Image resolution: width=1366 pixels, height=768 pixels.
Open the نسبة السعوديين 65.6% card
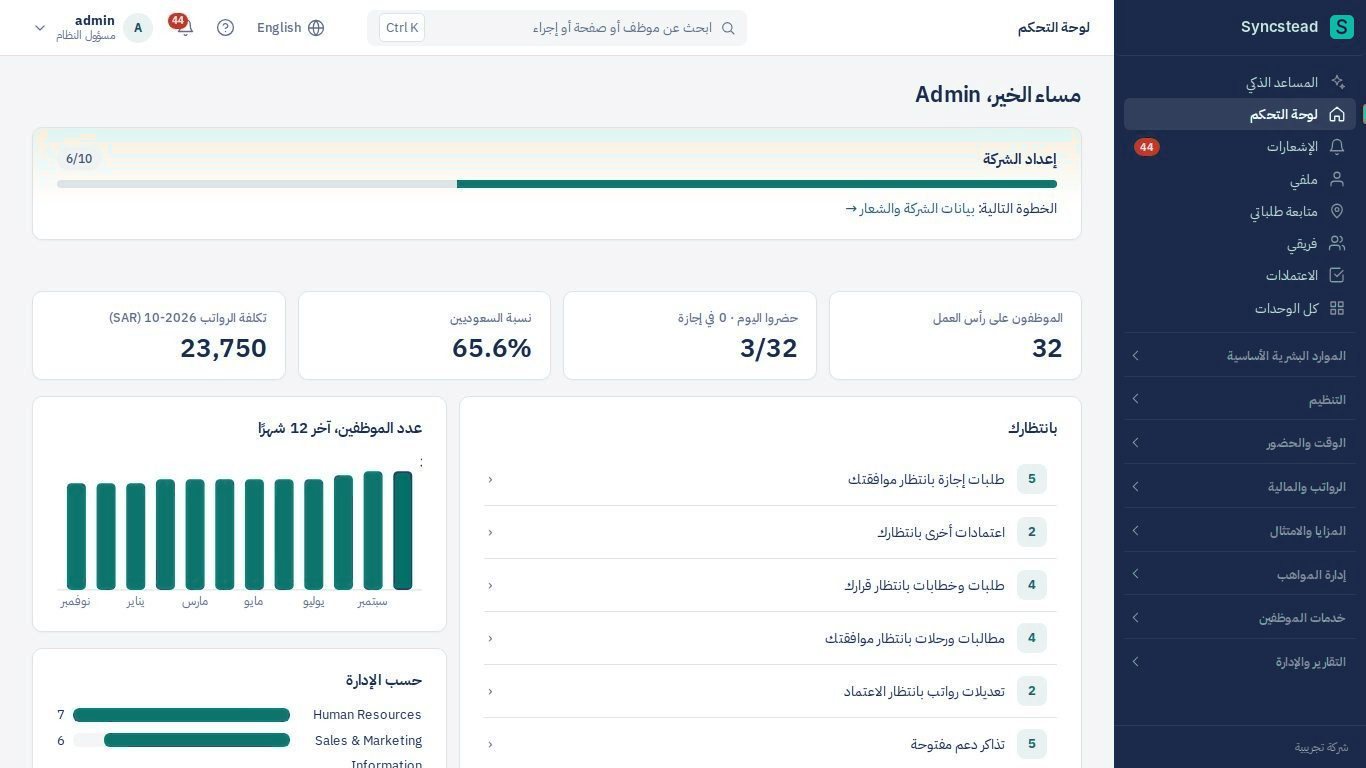[x=424, y=336]
